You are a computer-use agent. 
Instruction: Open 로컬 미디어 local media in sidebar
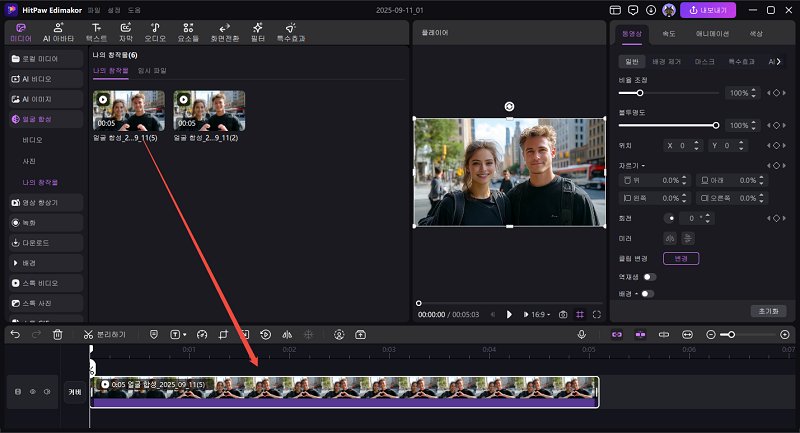point(46,59)
